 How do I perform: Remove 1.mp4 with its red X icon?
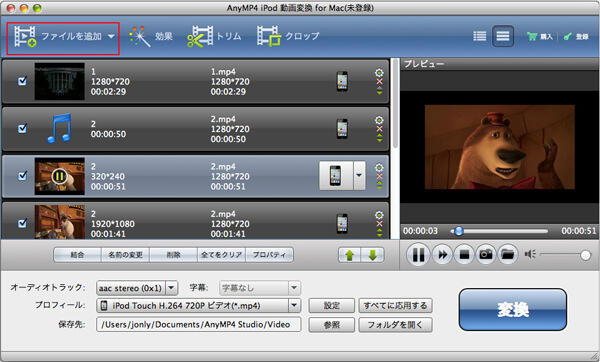pyautogui.click(x=379, y=82)
